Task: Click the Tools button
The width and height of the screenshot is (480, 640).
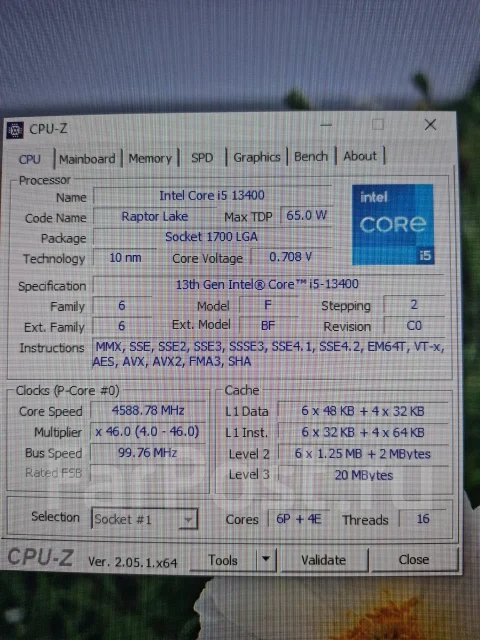Action: [x=223, y=560]
